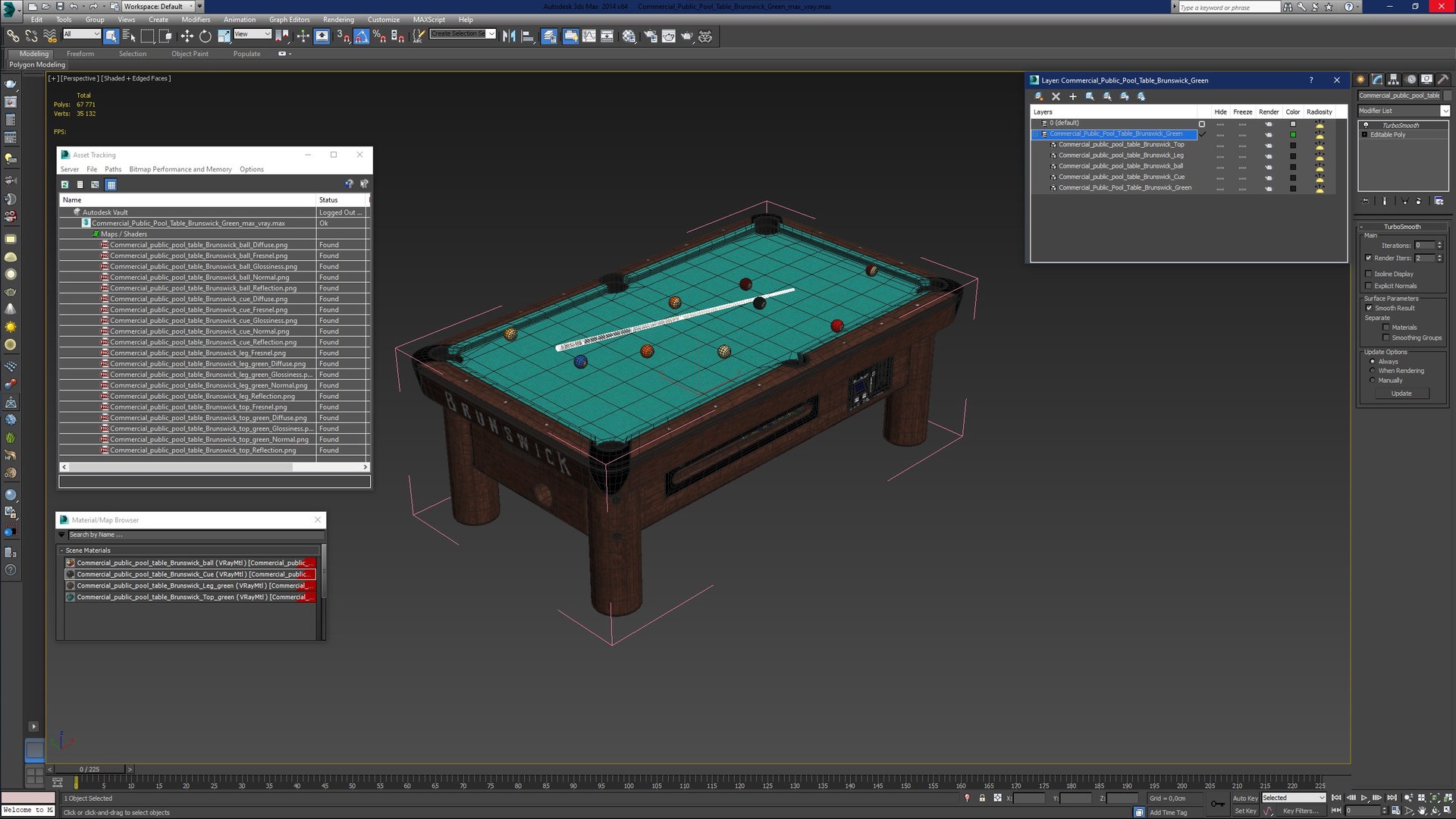Open Key Filters button

pos(1300,811)
